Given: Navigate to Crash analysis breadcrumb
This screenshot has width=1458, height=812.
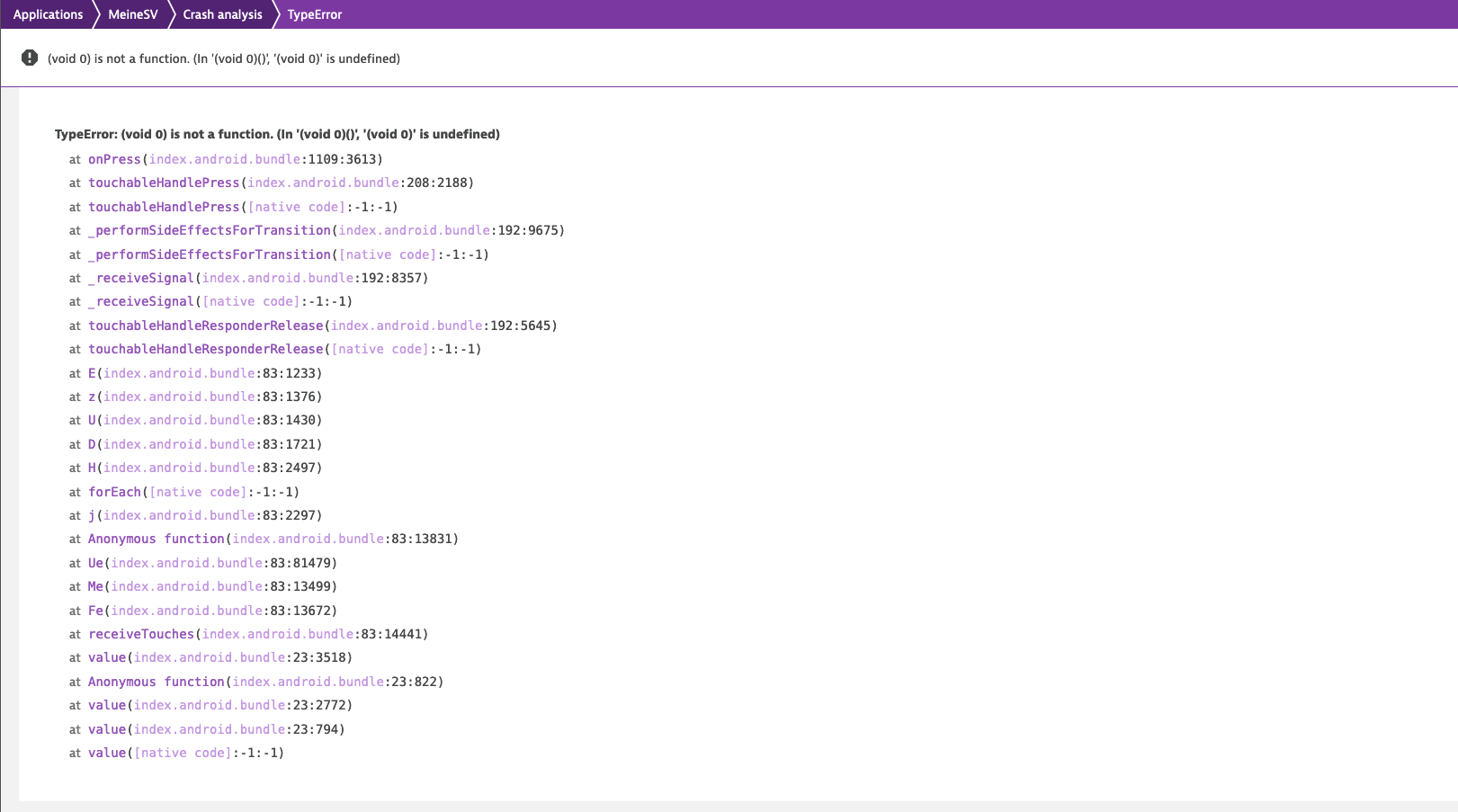Looking at the screenshot, I should point(222,14).
